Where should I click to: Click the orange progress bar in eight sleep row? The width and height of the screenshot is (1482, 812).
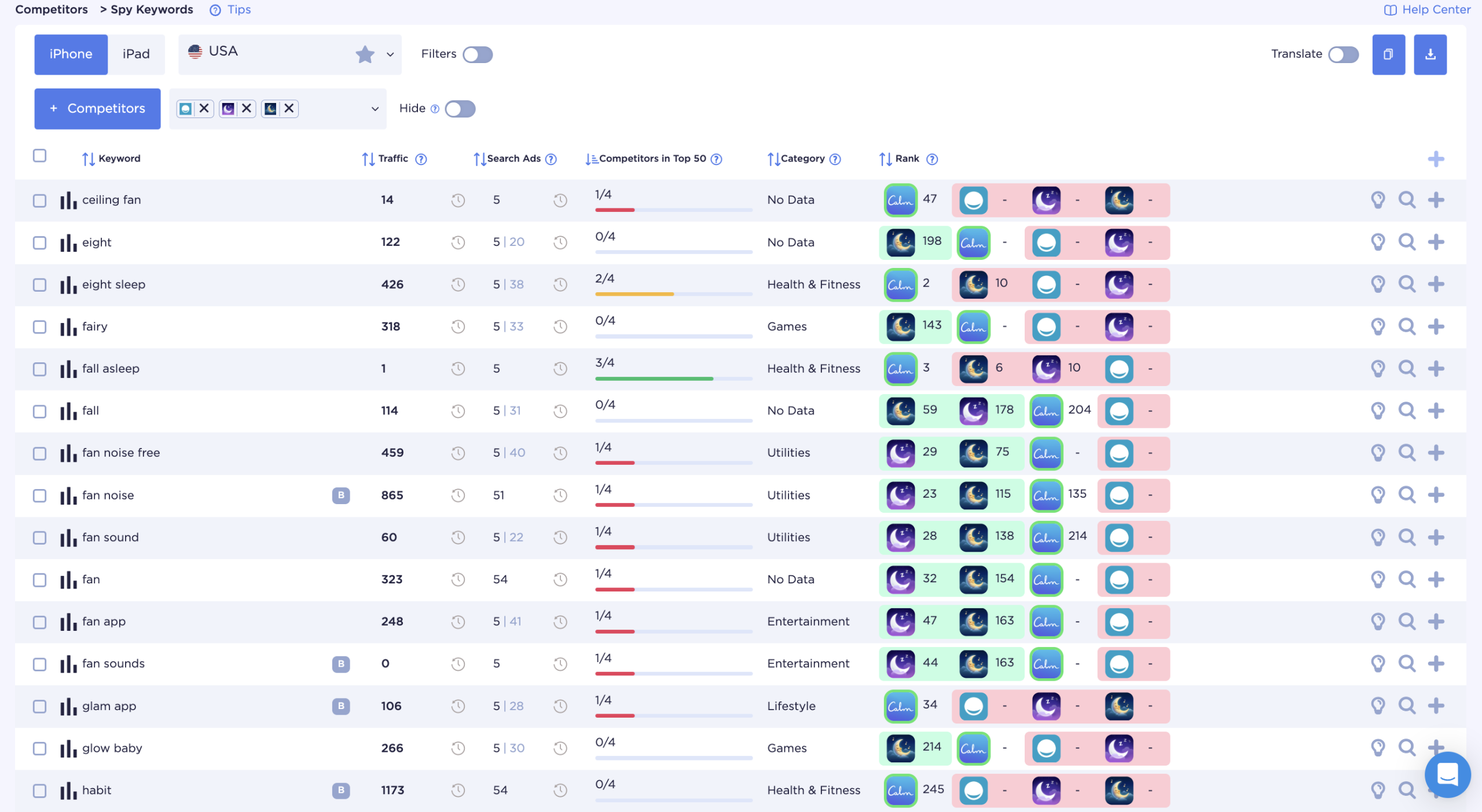click(x=634, y=294)
